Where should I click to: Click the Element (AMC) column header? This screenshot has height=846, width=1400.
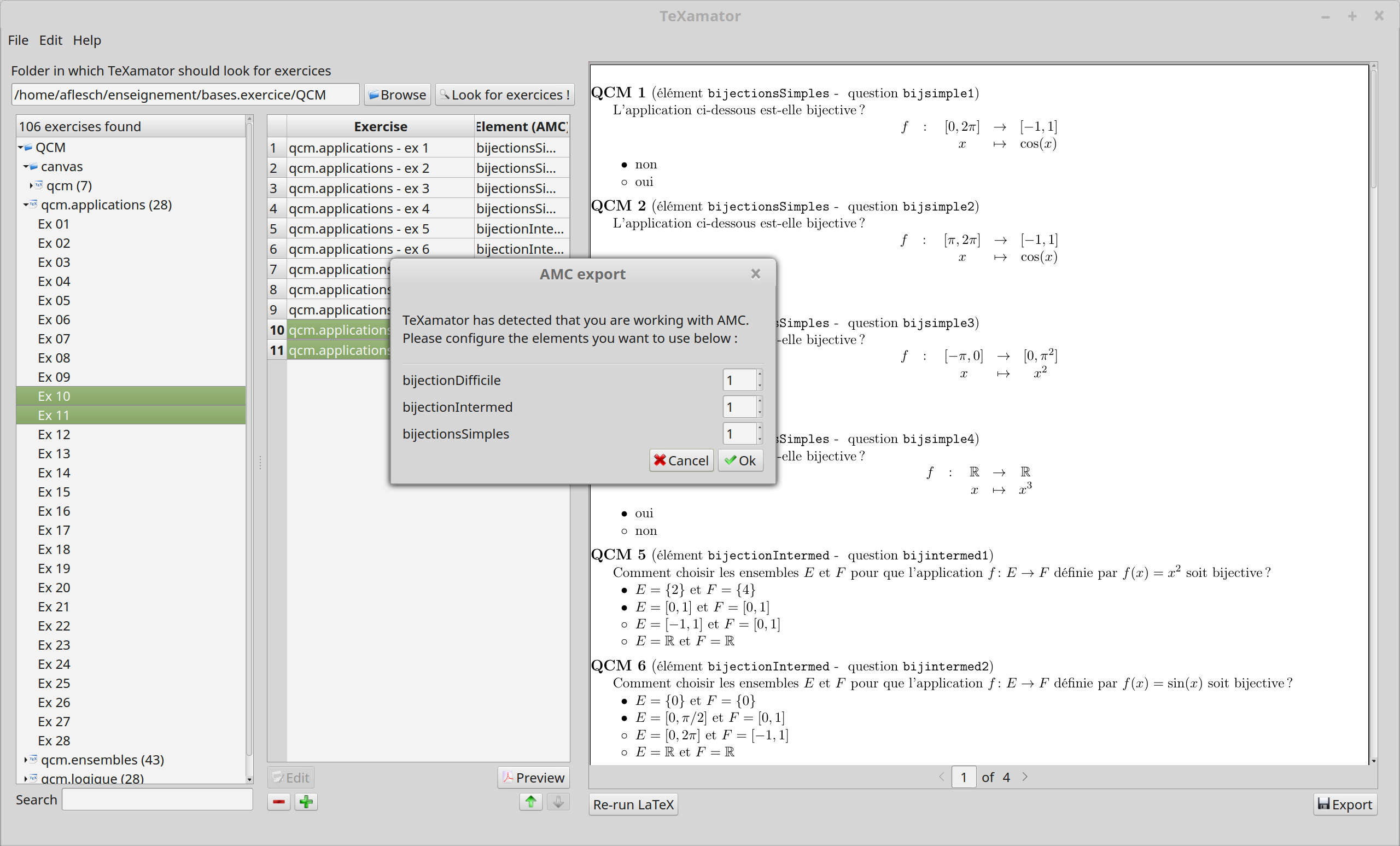tap(522, 126)
